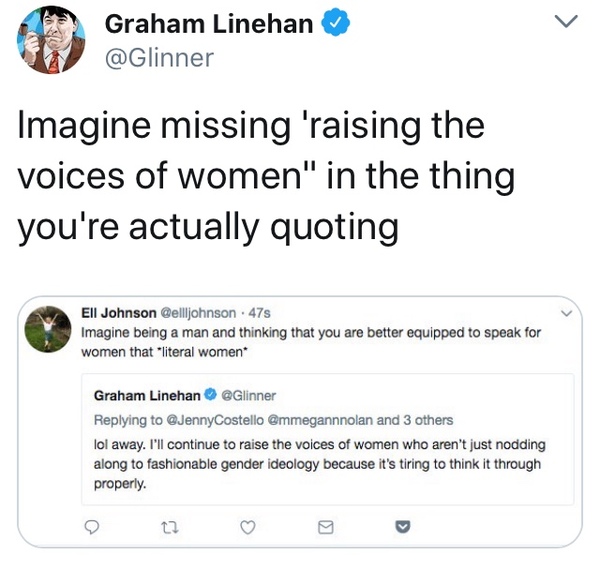Click the verified badge in the nested quote
600x571 pixels.
point(211,395)
